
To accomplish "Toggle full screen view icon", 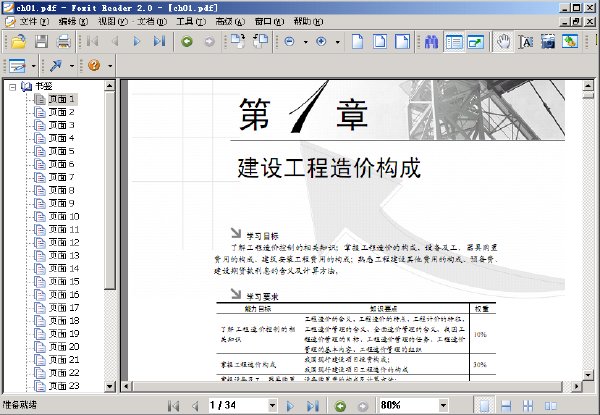I will pyautogui.click(x=476, y=41).
